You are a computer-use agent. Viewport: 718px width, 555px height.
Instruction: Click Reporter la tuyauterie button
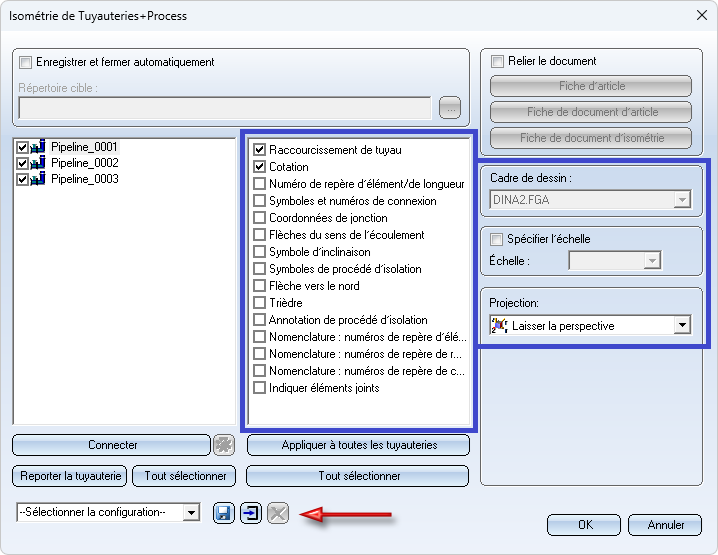point(70,476)
